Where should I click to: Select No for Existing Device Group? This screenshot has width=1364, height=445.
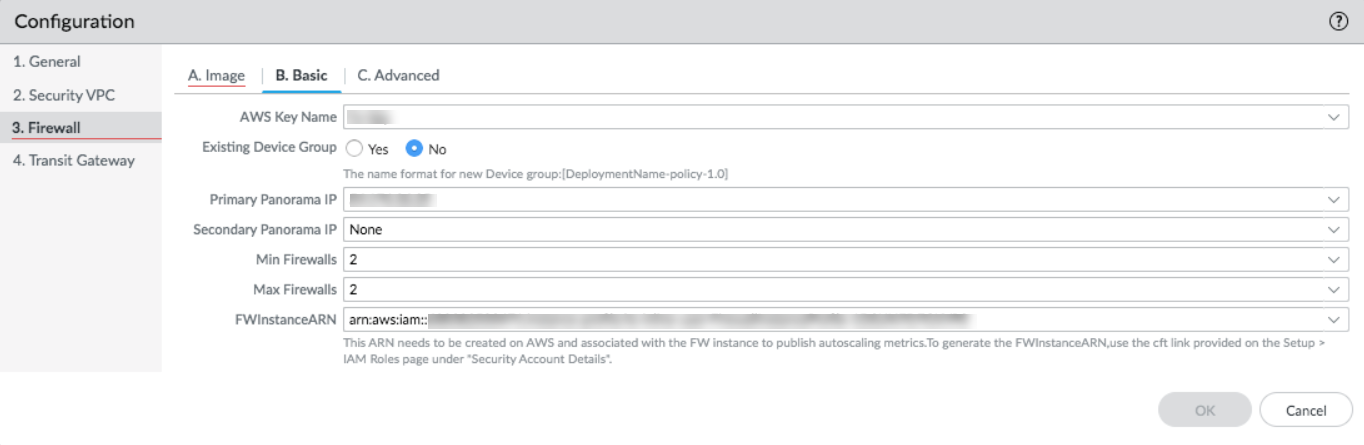414,149
